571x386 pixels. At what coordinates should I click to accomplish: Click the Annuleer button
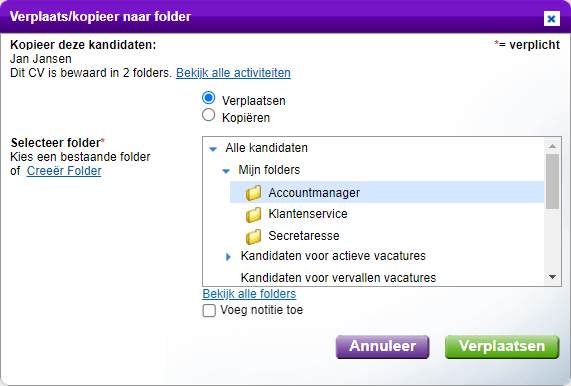point(382,347)
